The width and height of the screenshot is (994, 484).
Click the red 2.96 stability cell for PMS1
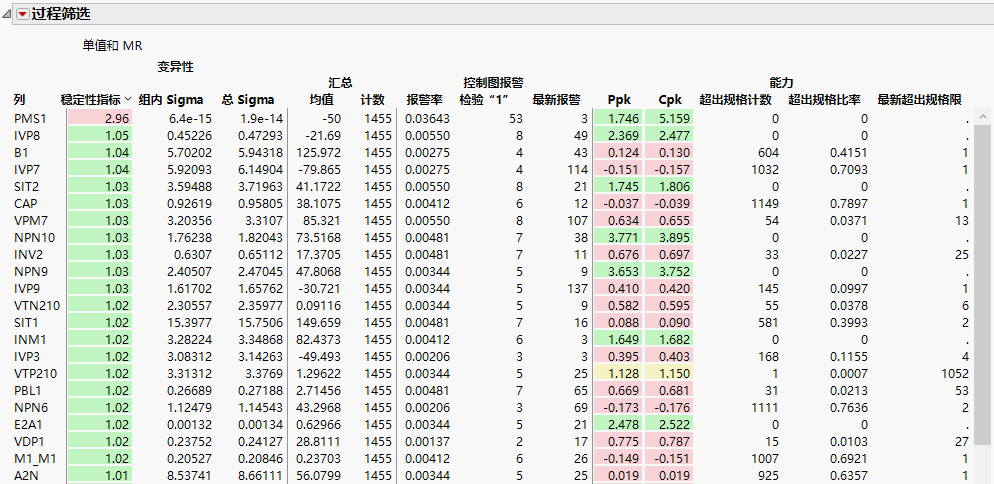click(99, 119)
